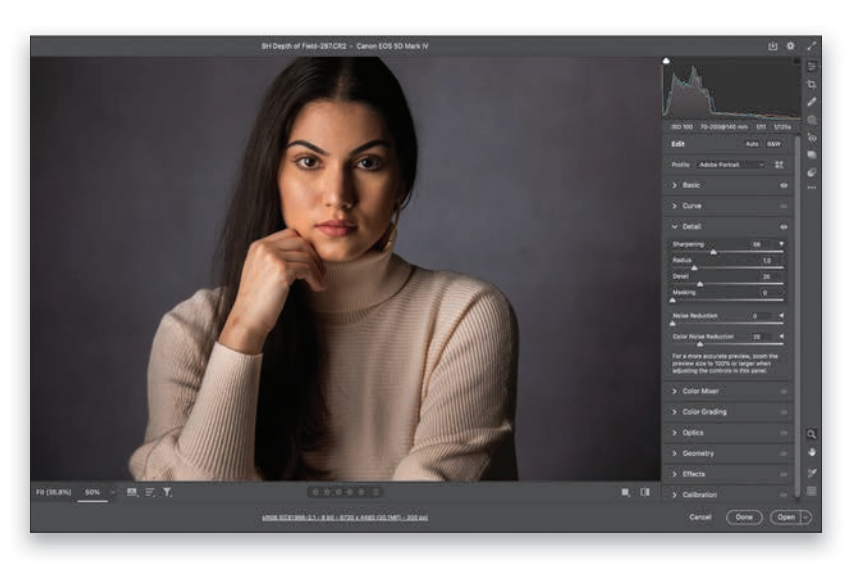
Task: Open the Profile dropdown showing Adobe Portrait
Action: pos(731,164)
